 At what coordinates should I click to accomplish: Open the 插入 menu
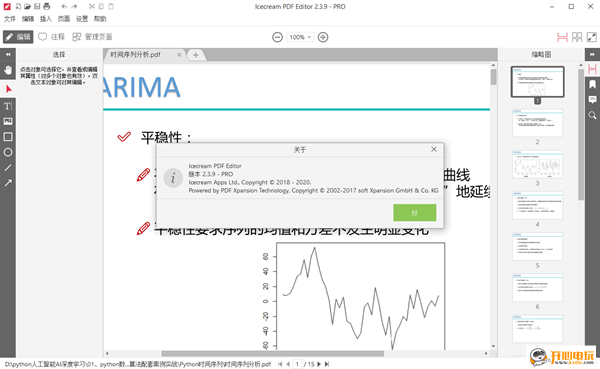[x=46, y=19]
